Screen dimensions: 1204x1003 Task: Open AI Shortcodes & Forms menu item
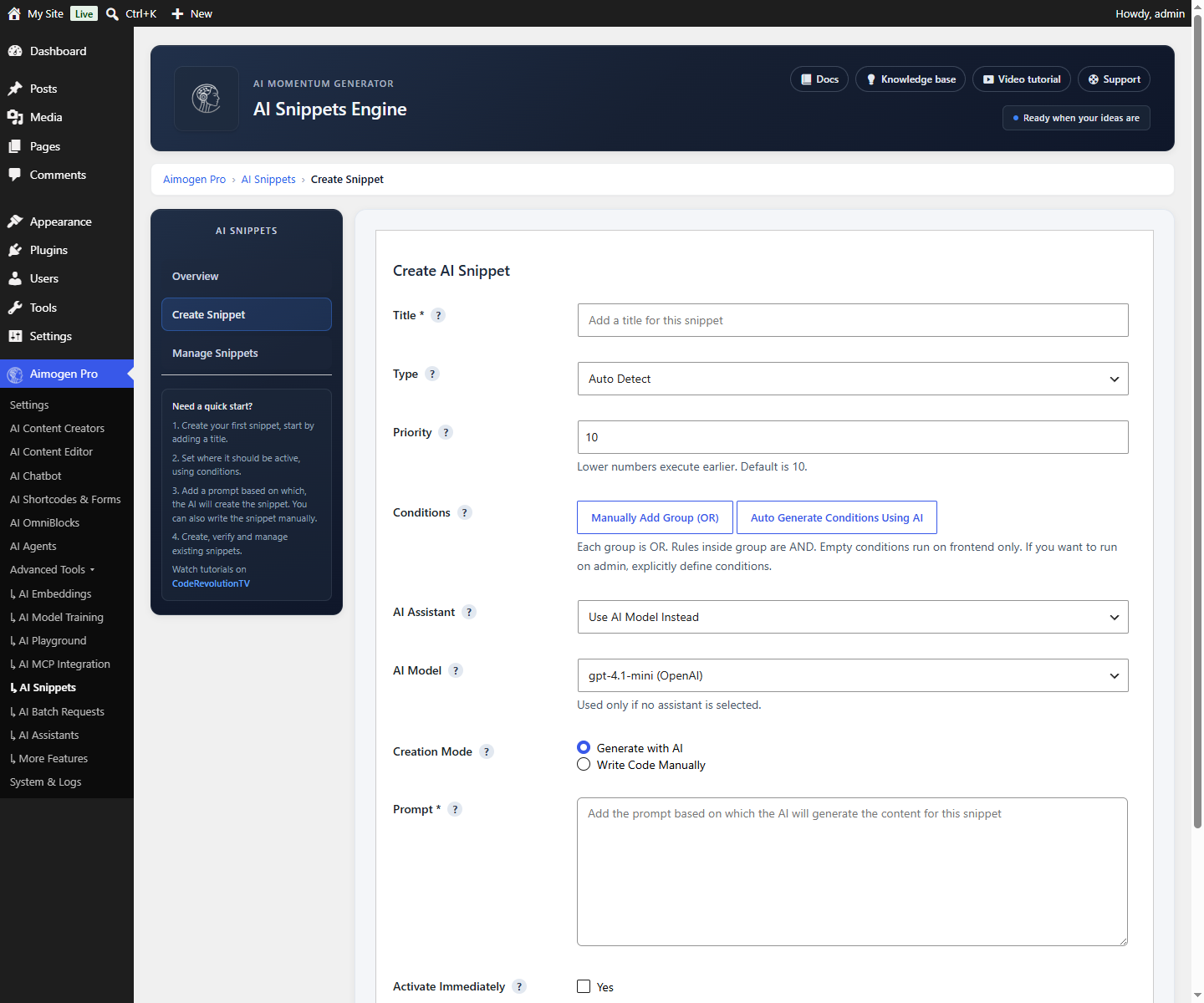tap(65, 499)
